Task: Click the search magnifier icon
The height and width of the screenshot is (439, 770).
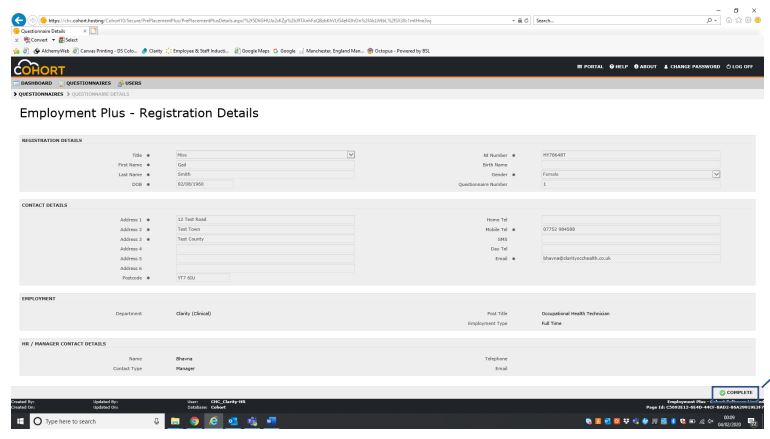Action: coord(709,21)
